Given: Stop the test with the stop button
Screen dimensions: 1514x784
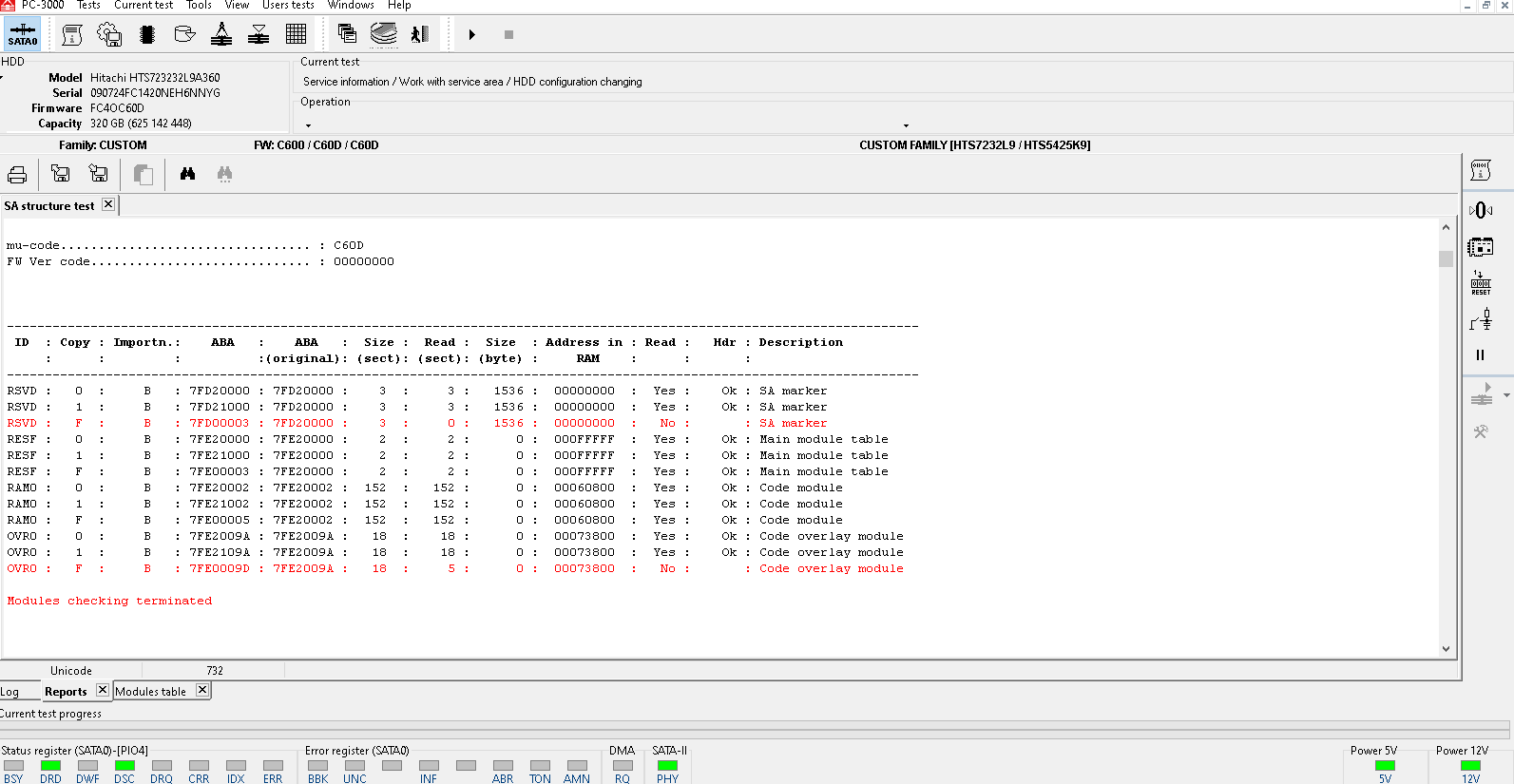Looking at the screenshot, I should click(x=508, y=35).
